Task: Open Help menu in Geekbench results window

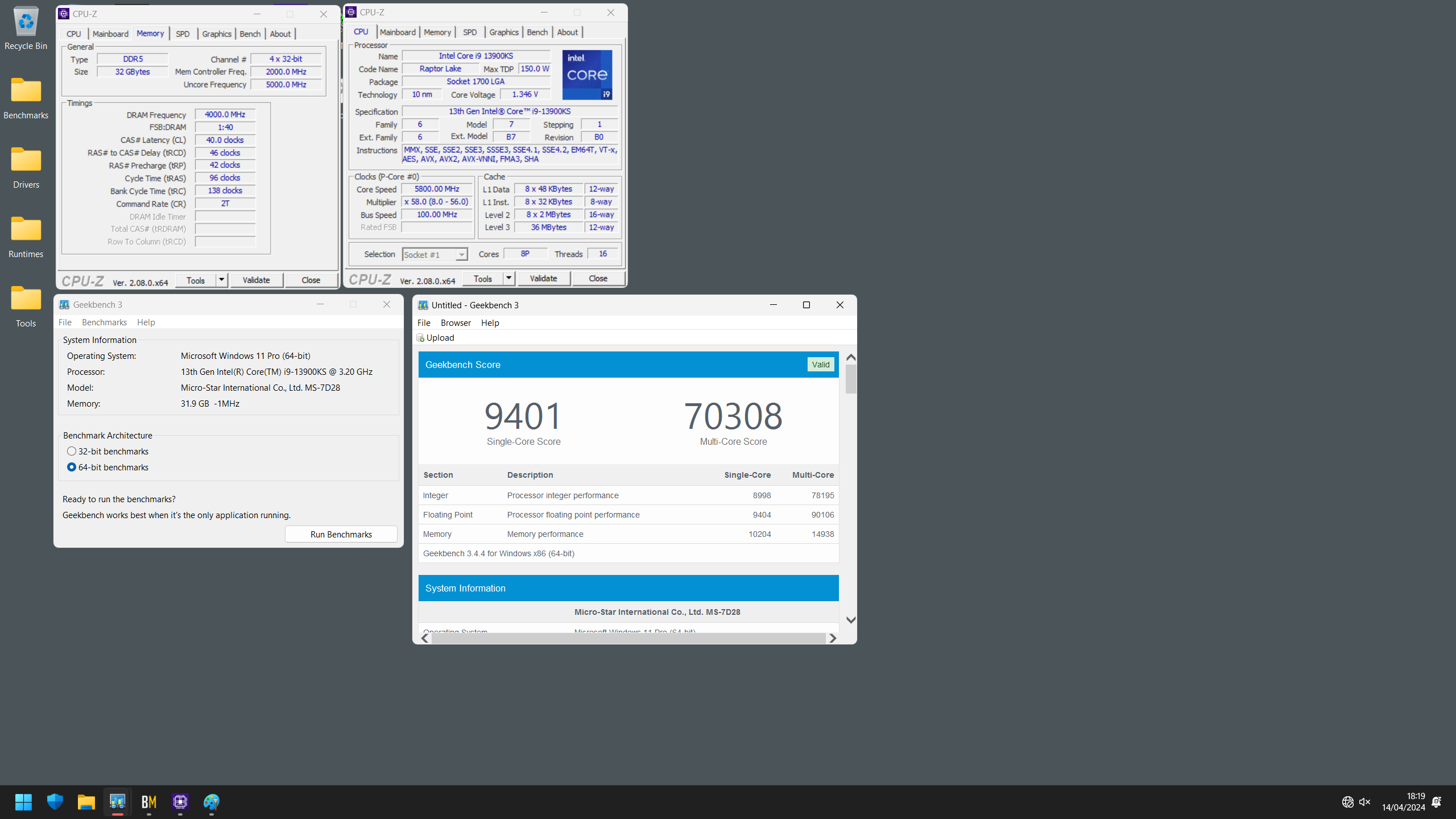Action: point(490,323)
